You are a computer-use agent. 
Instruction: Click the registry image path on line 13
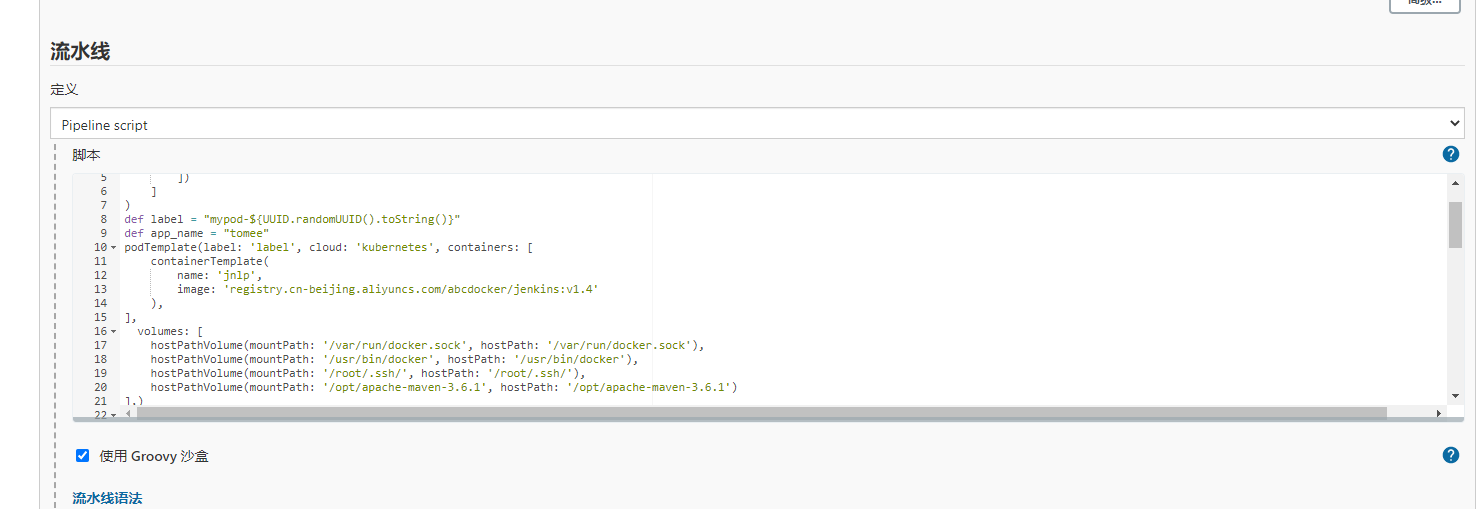click(x=411, y=289)
